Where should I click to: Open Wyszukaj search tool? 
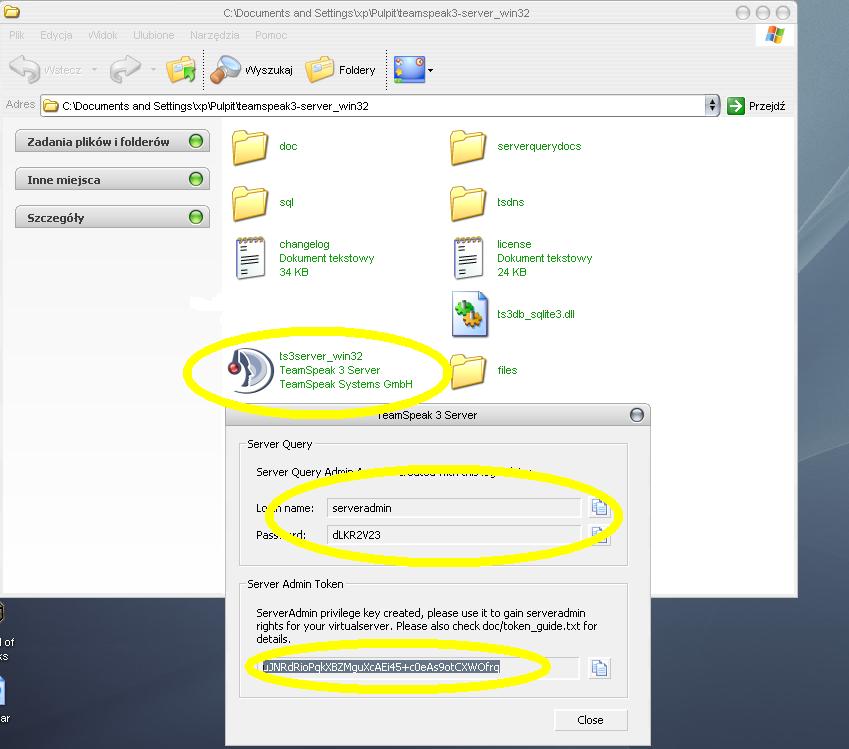[252, 70]
